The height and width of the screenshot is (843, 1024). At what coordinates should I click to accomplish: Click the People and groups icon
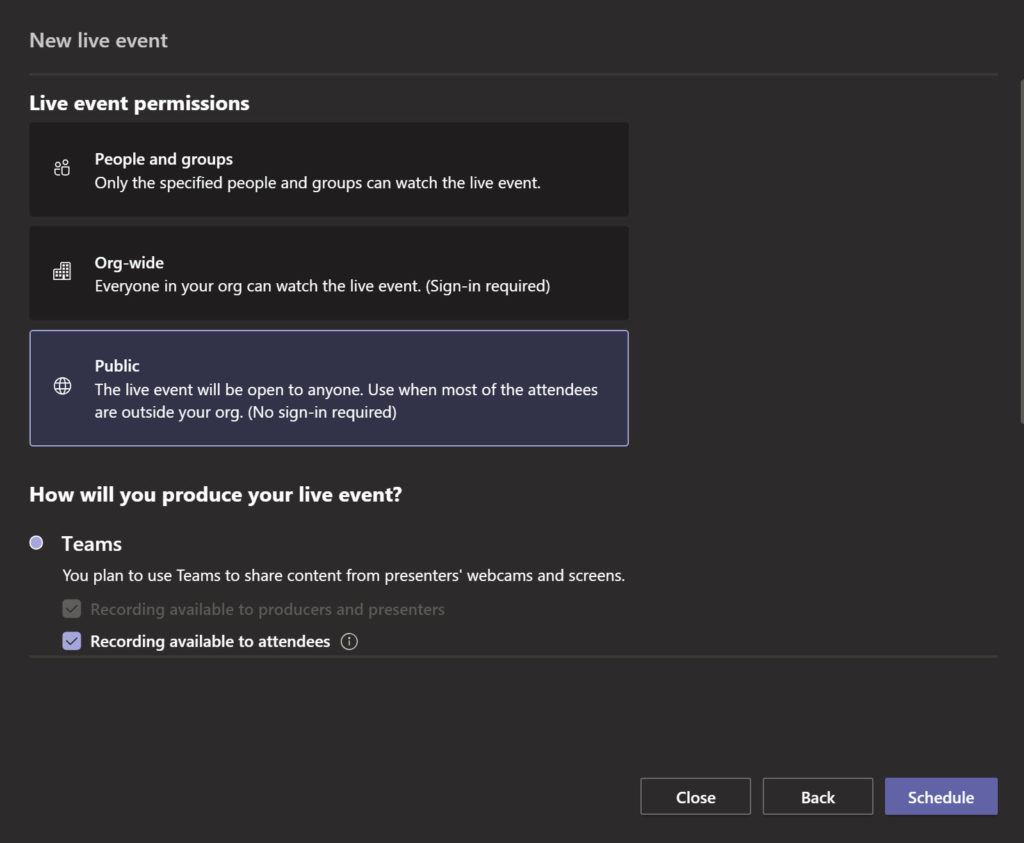tap(61, 169)
